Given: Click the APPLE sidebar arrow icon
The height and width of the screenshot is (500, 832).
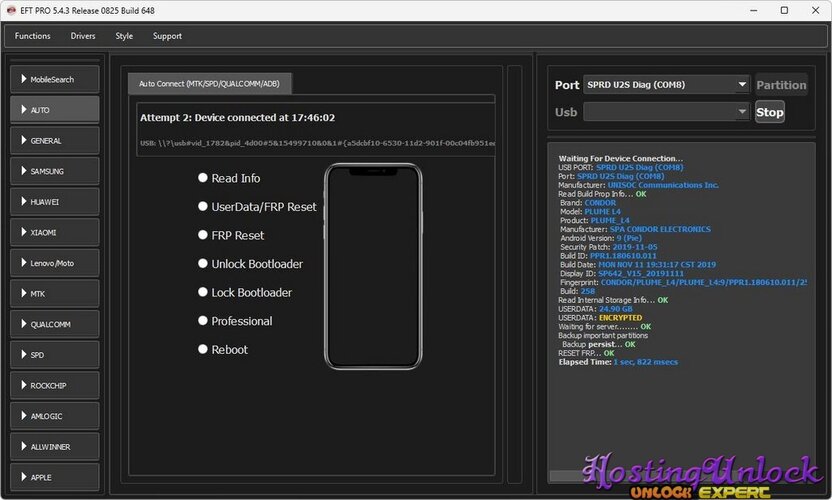Looking at the screenshot, I should click(23, 477).
